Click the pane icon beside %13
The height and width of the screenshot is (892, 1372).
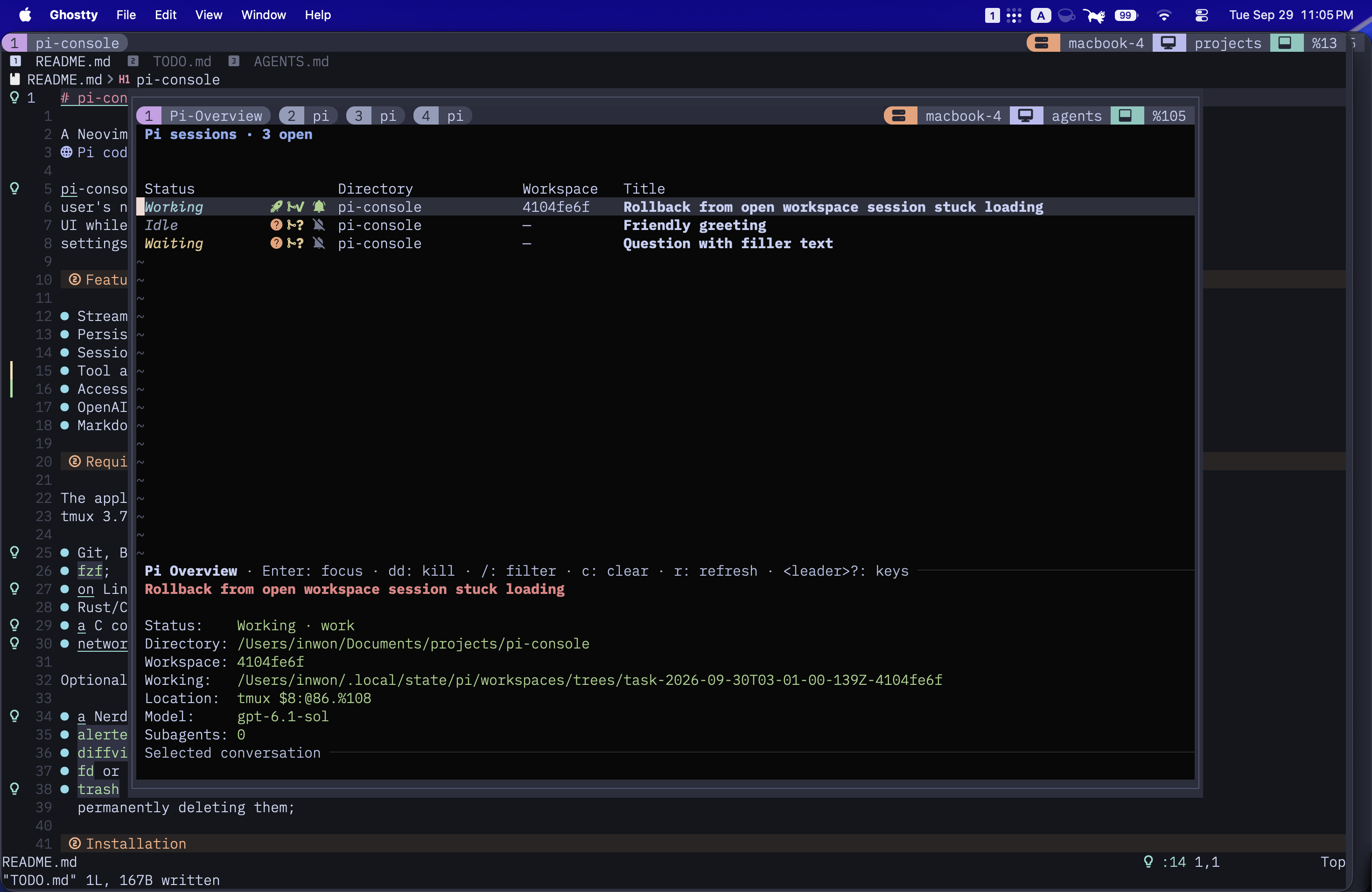tap(1285, 42)
